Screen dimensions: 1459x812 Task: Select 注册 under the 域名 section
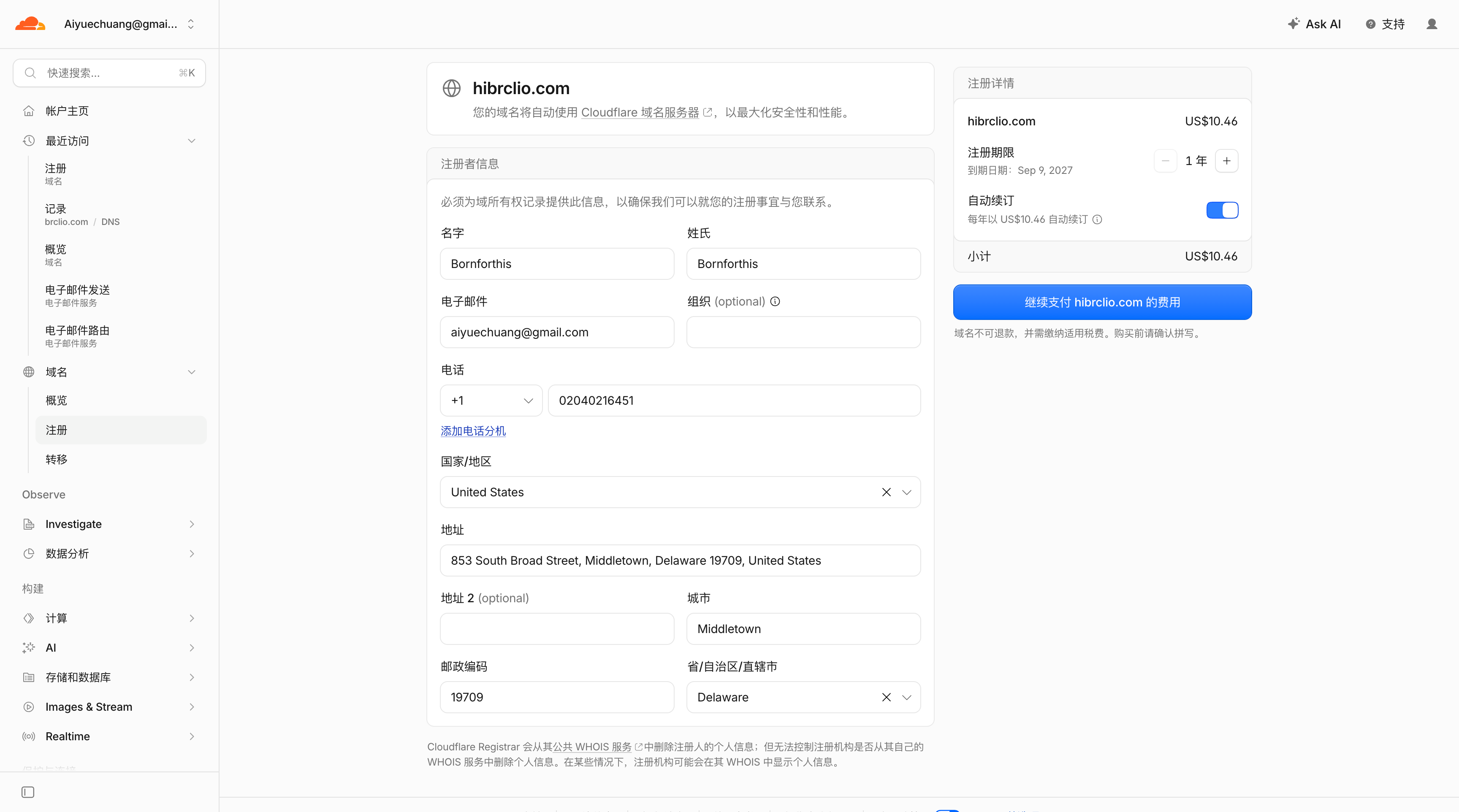pyautogui.click(x=121, y=430)
